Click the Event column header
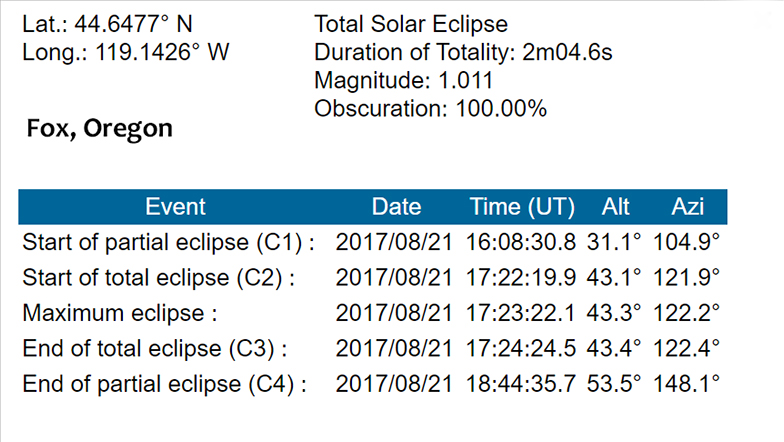The image size is (784, 442). 175,207
